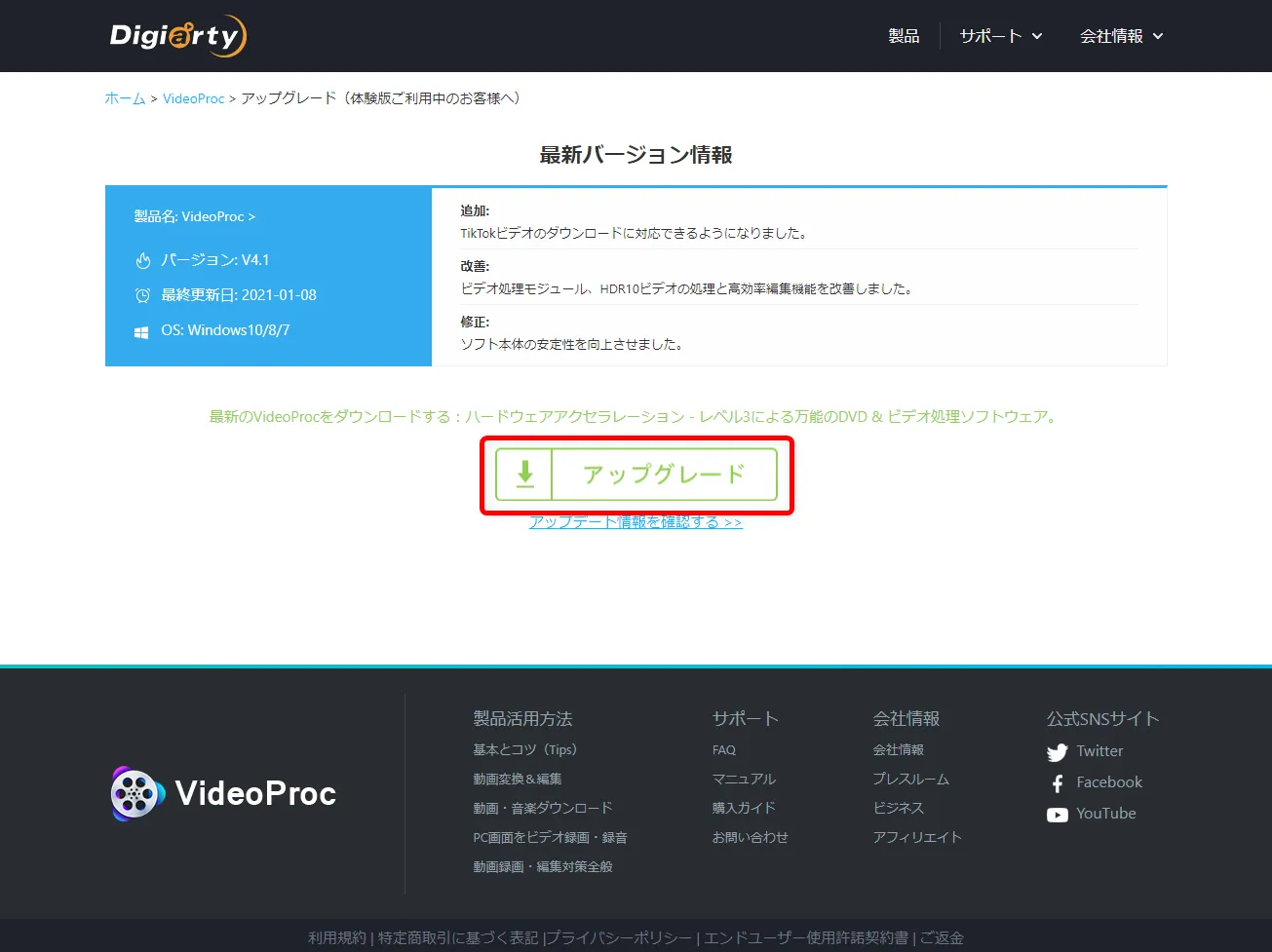Image resolution: width=1272 pixels, height=952 pixels.
Task: Open the ビジネス footer link
Action: pos(898,808)
